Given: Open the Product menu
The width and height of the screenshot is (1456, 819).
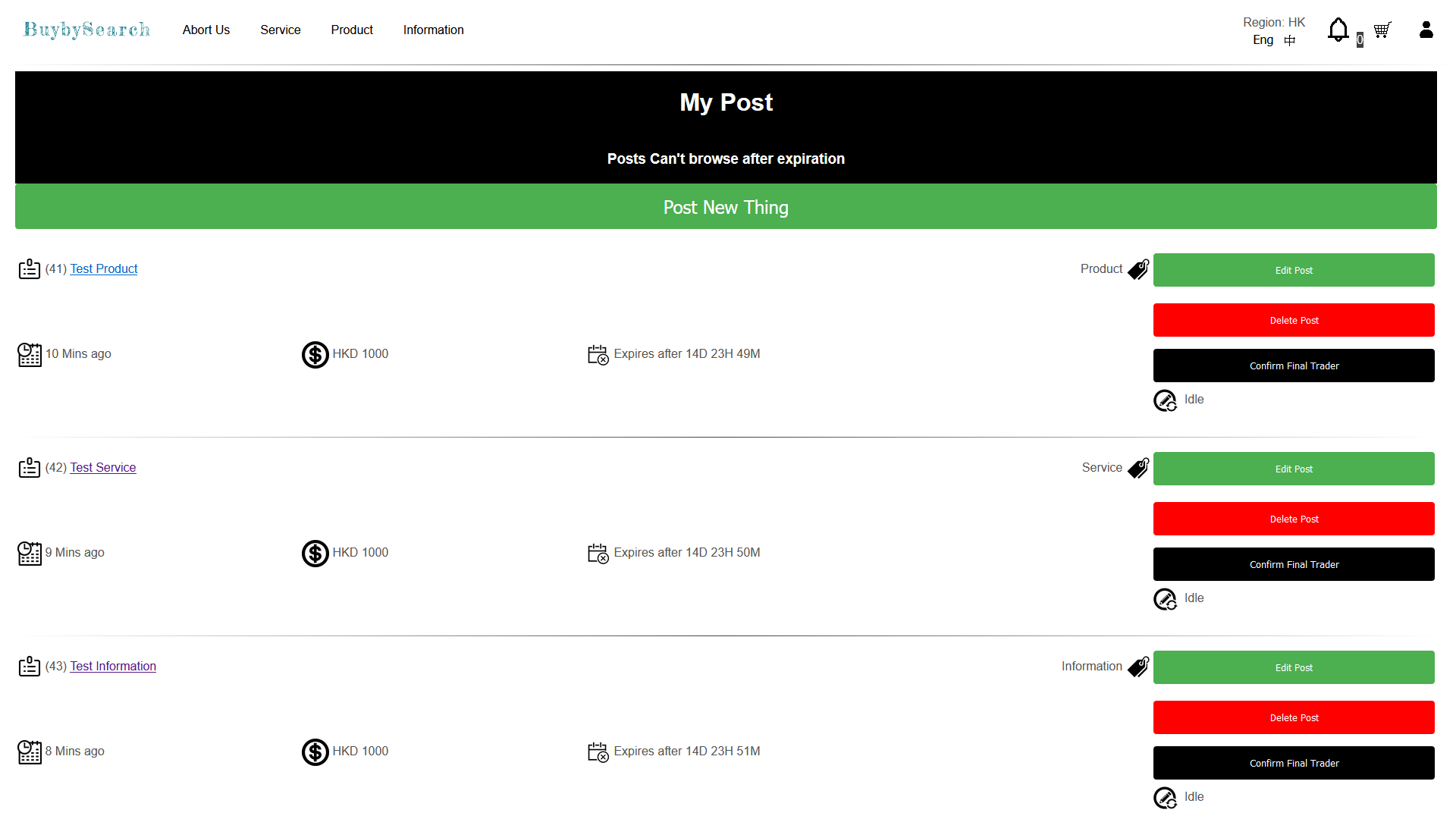Looking at the screenshot, I should (352, 30).
